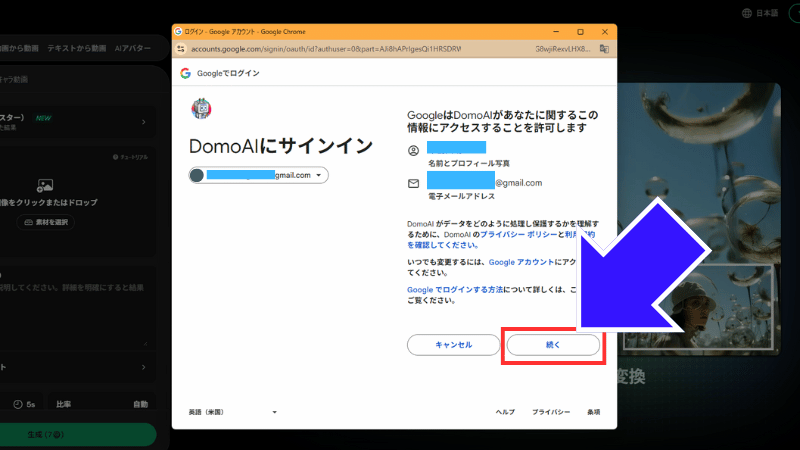
Task: Click the site information icon in address bar
Action: pos(182,48)
